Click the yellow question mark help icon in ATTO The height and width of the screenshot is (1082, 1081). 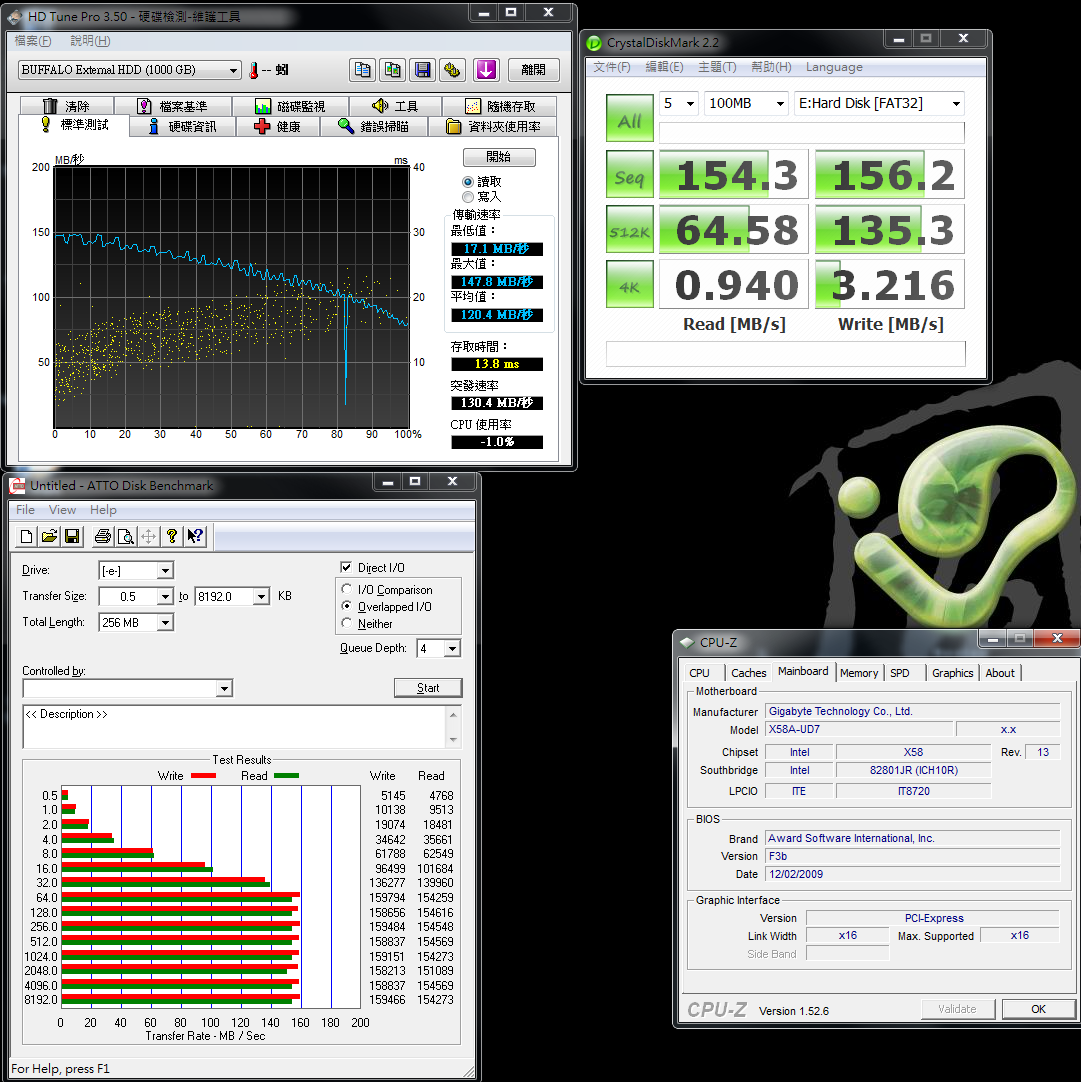pyautogui.click(x=172, y=537)
